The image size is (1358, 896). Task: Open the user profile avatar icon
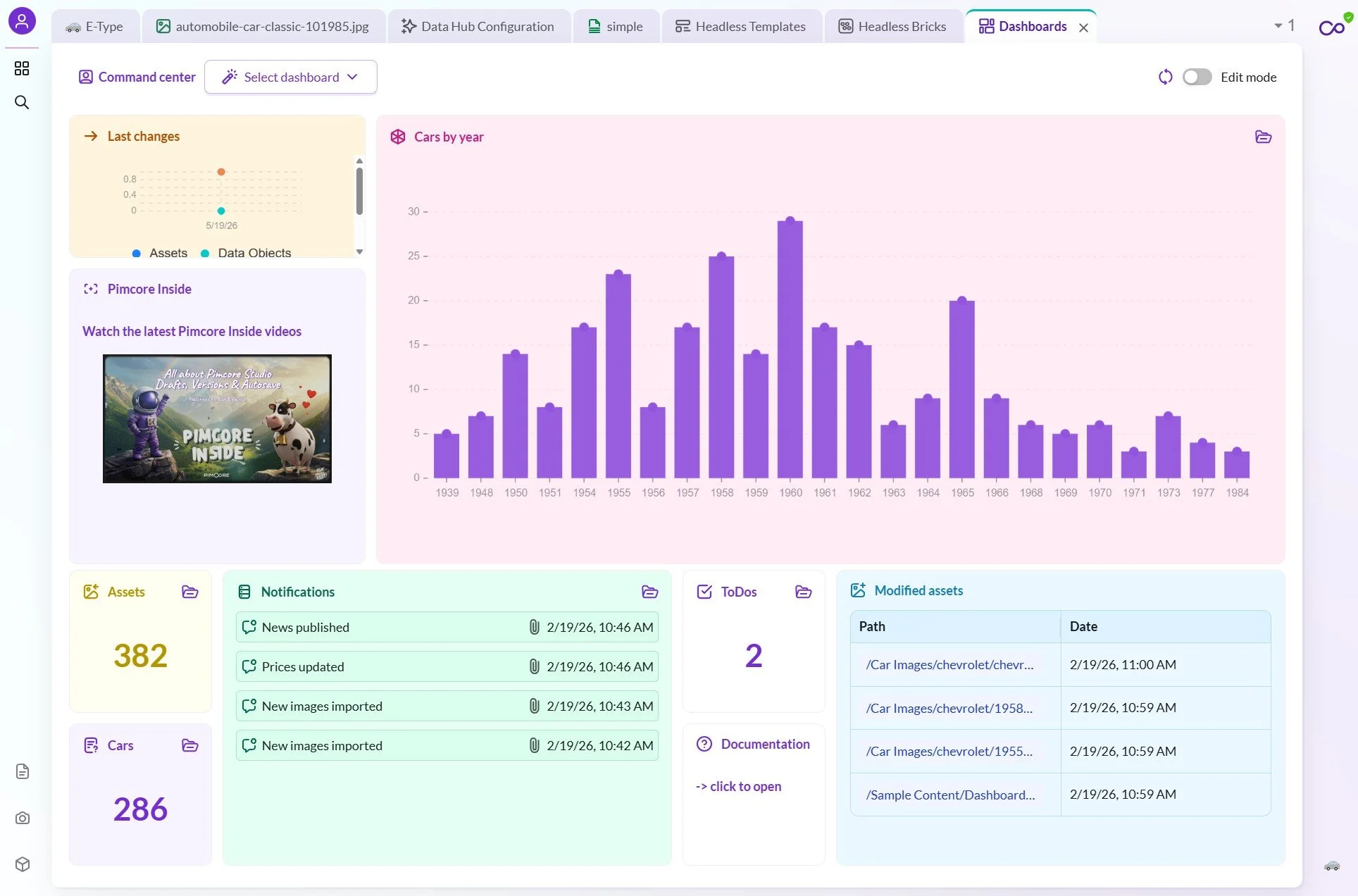(22, 20)
